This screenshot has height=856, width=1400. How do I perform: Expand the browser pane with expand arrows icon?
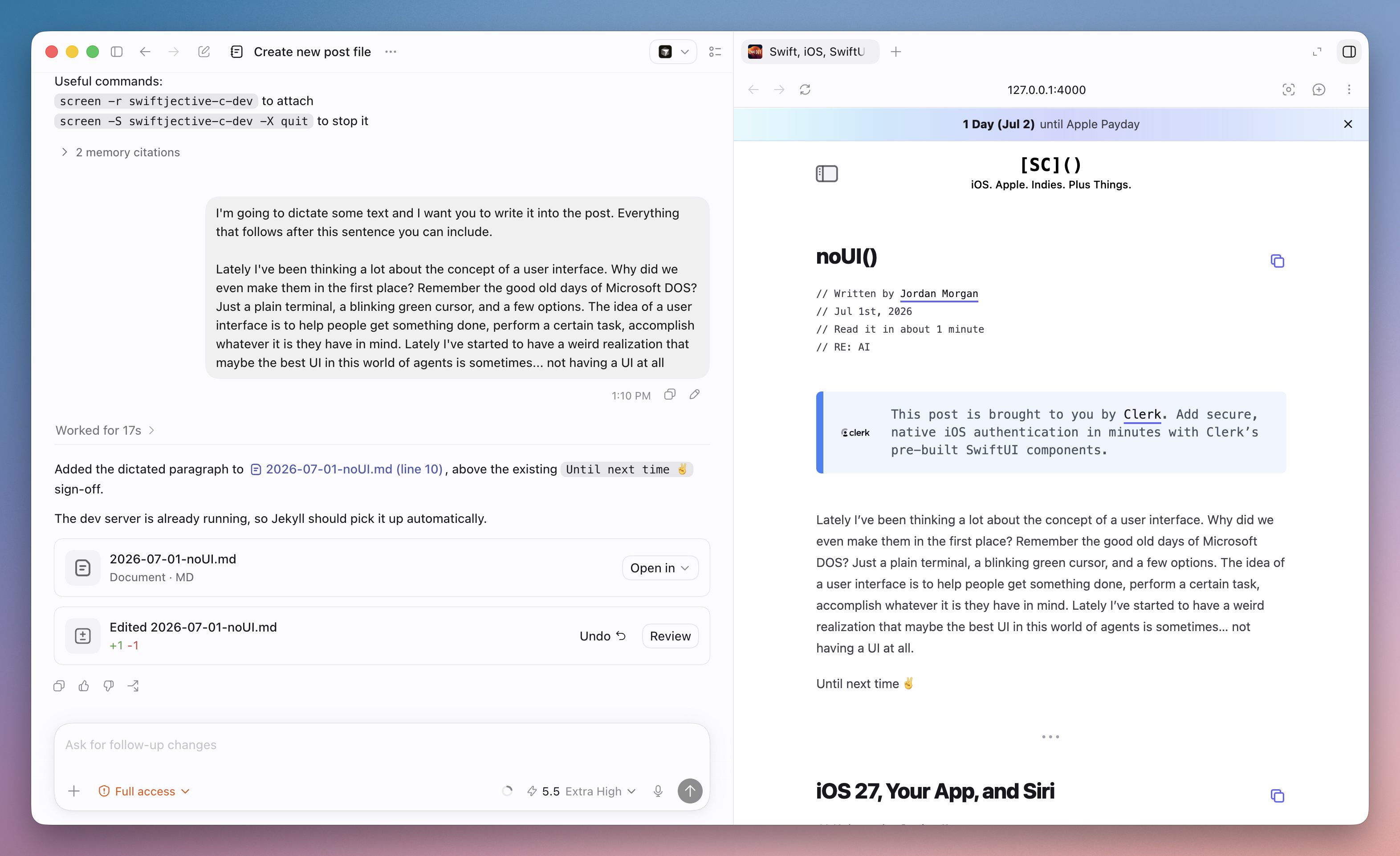[1317, 52]
